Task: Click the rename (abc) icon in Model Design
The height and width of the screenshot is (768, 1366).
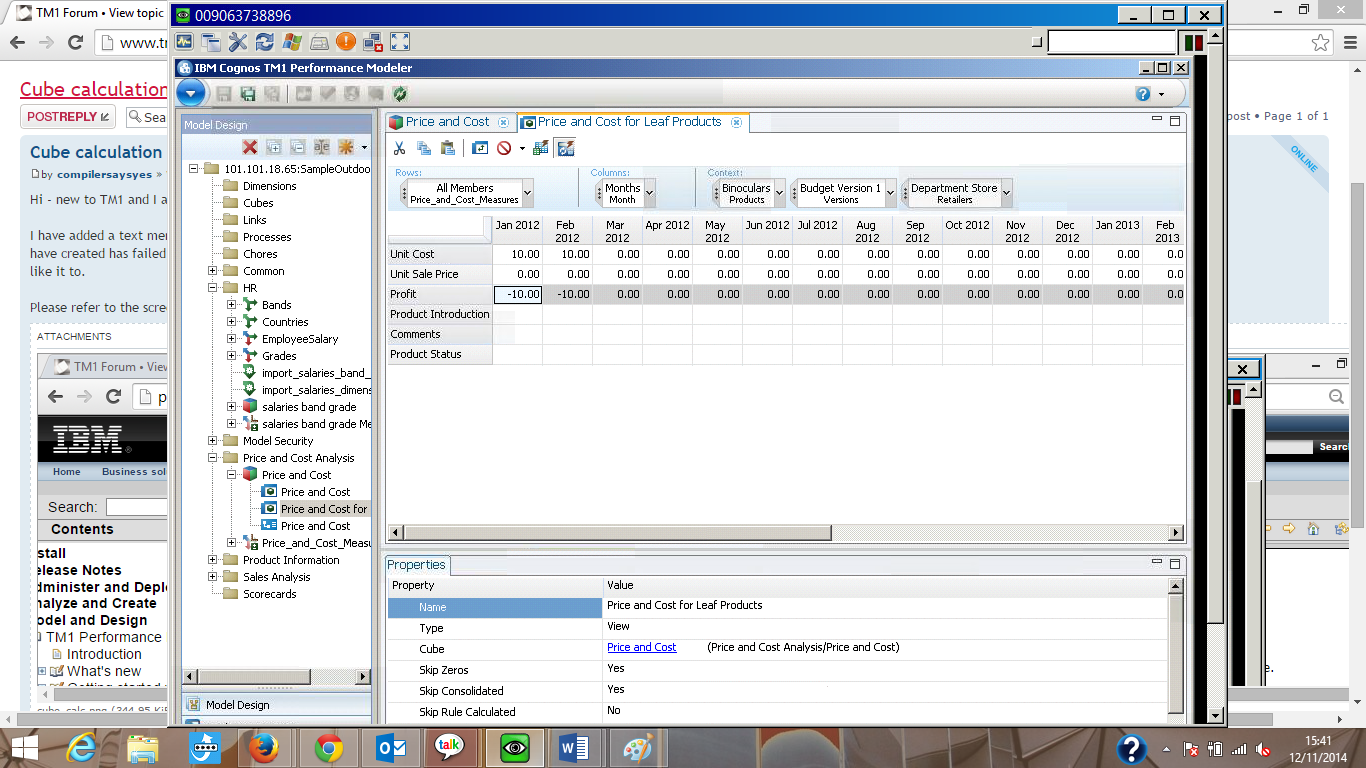Action: 322,147
